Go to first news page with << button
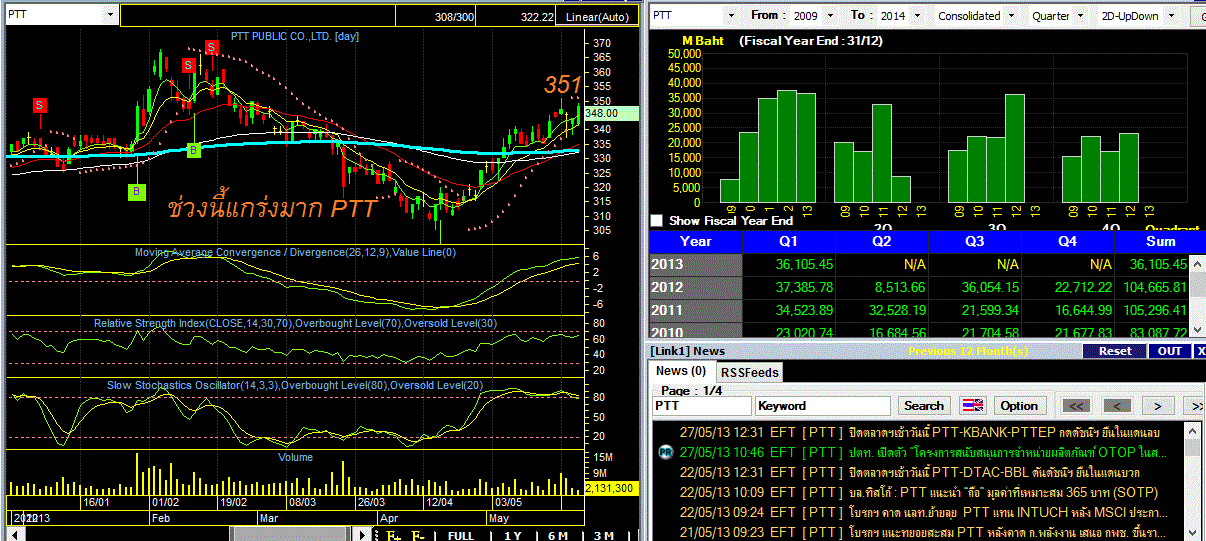Image resolution: width=1206 pixels, height=541 pixels. (x=1076, y=405)
